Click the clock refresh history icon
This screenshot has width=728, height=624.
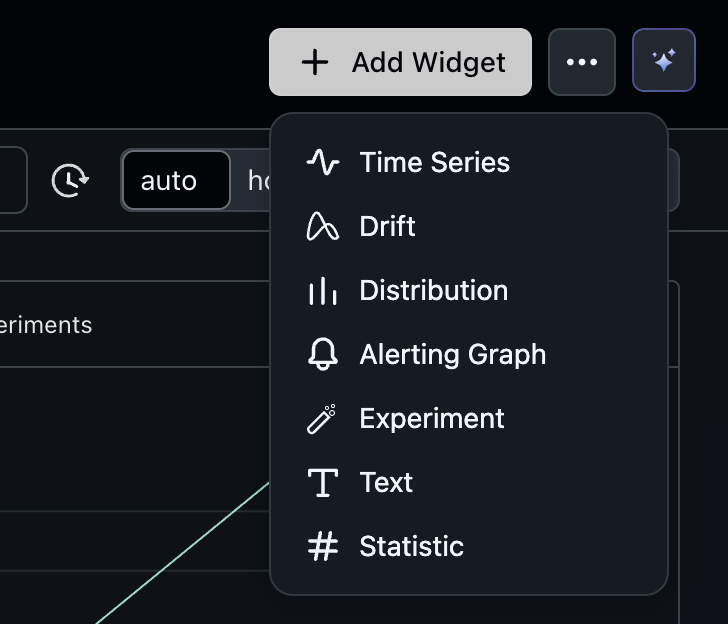tap(70, 181)
